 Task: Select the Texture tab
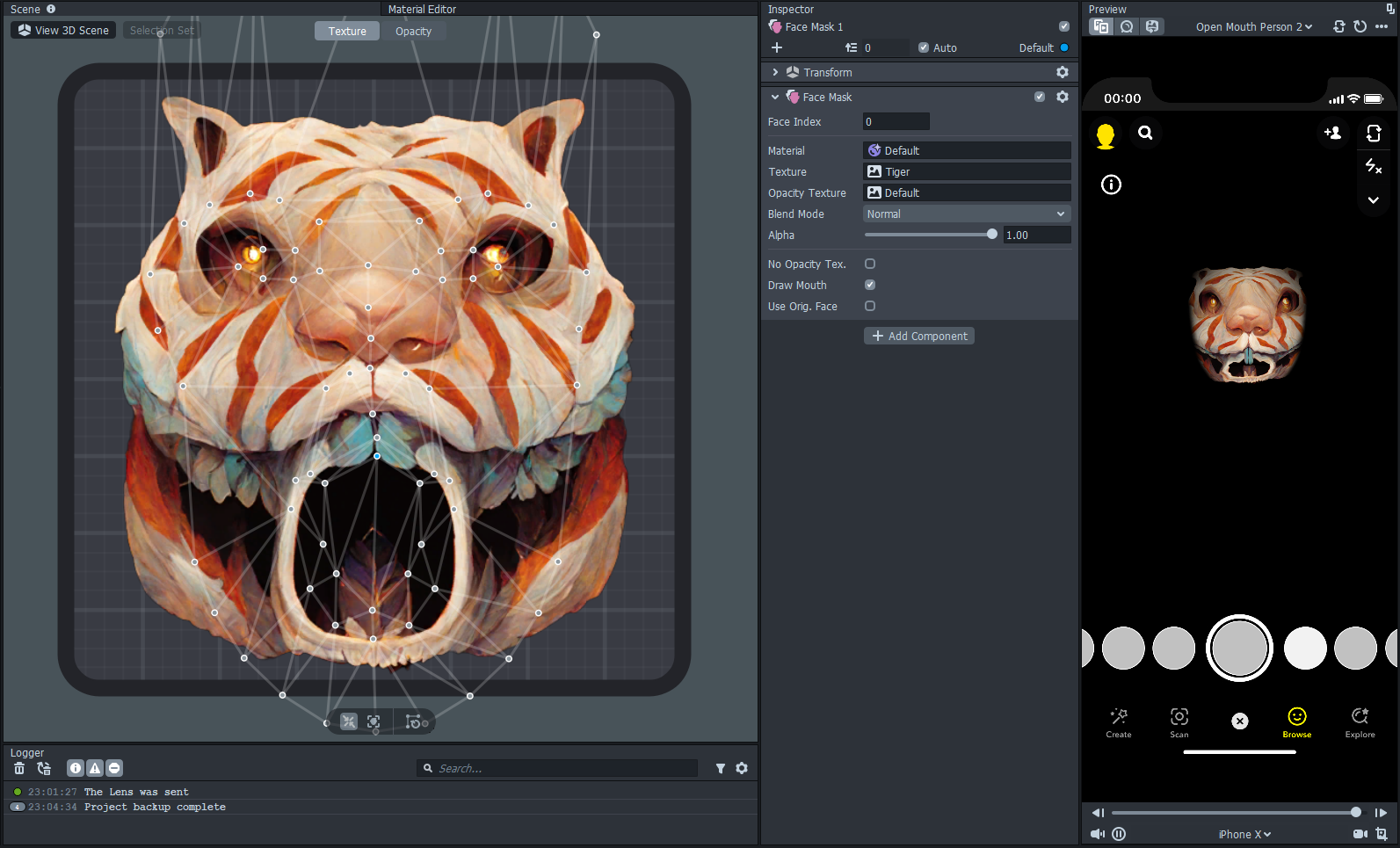(x=347, y=31)
